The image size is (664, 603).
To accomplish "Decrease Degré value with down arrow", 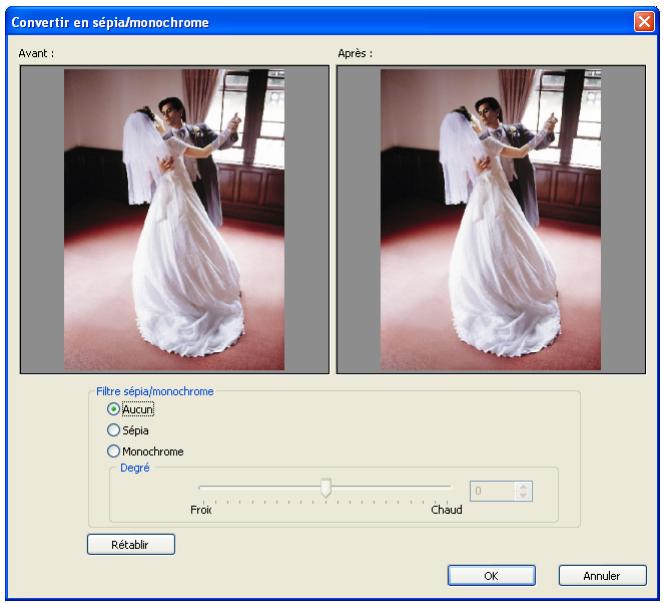I will (x=524, y=496).
